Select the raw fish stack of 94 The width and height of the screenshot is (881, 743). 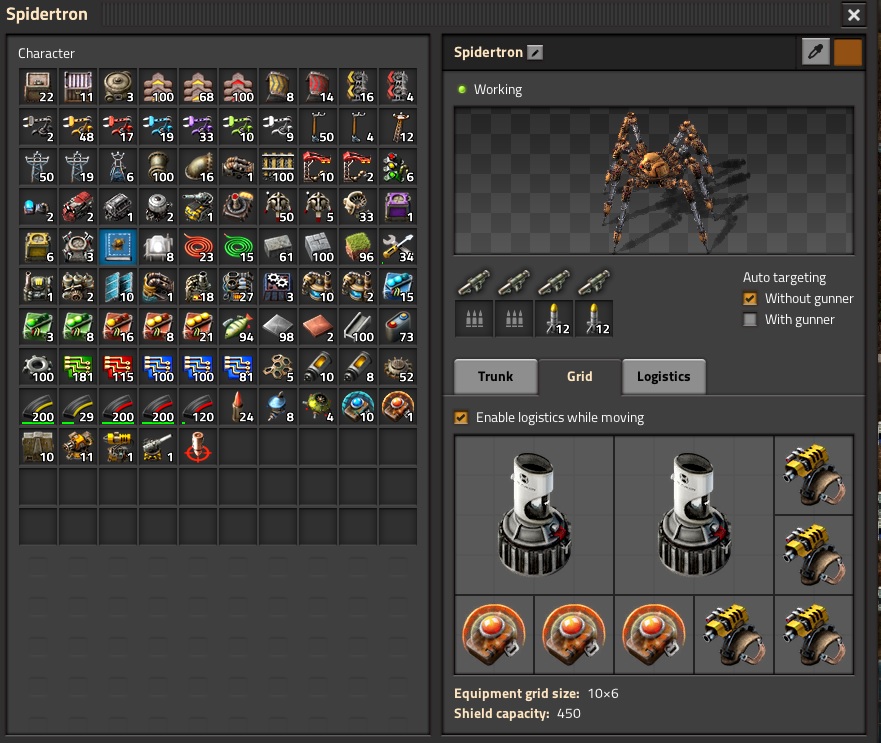[238, 327]
